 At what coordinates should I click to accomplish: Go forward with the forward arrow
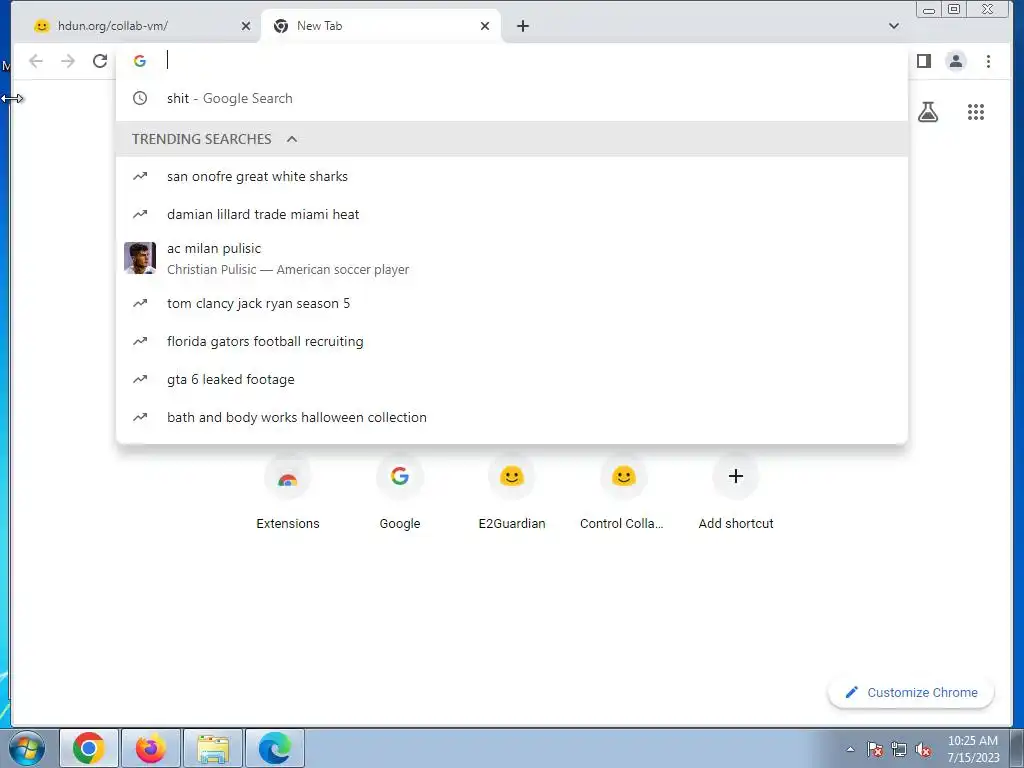point(68,61)
